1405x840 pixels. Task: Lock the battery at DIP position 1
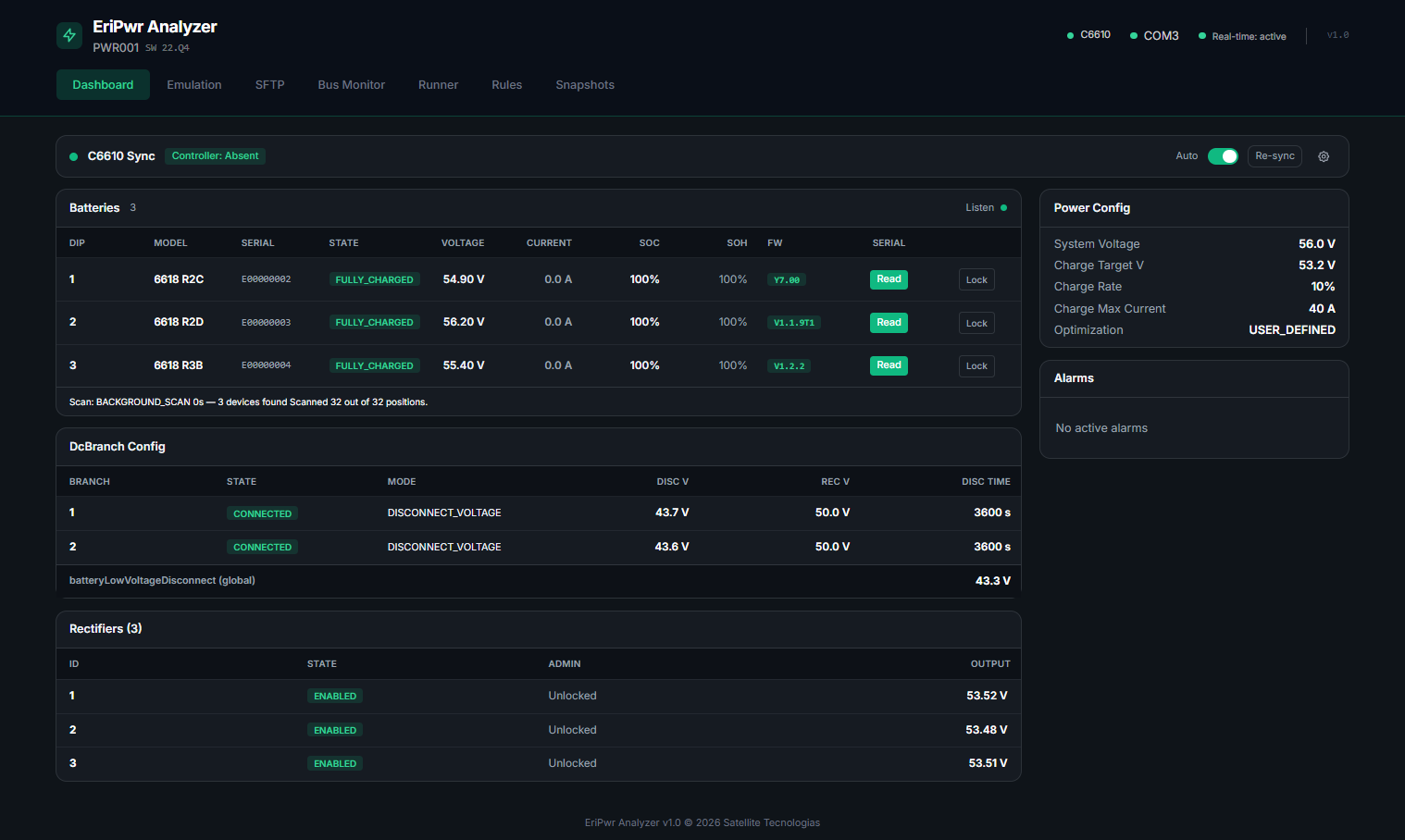pos(976,279)
